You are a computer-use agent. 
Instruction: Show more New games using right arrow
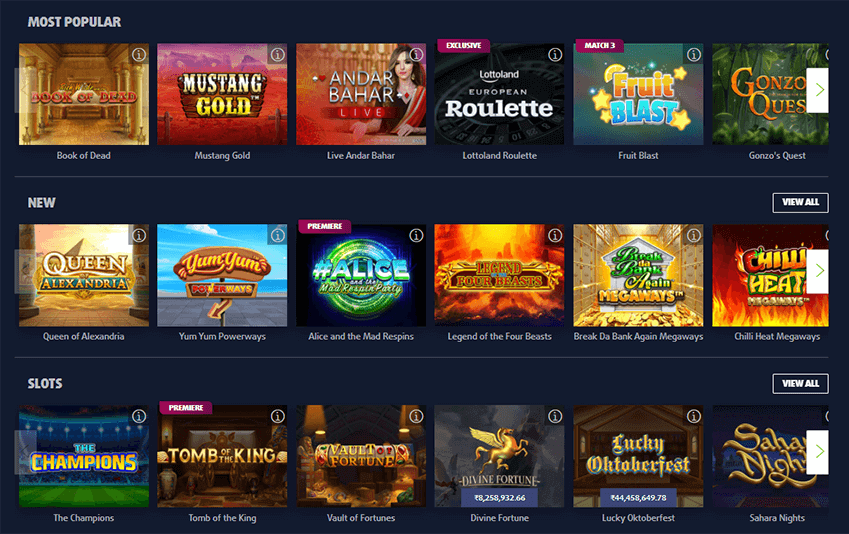click(818, 271)
